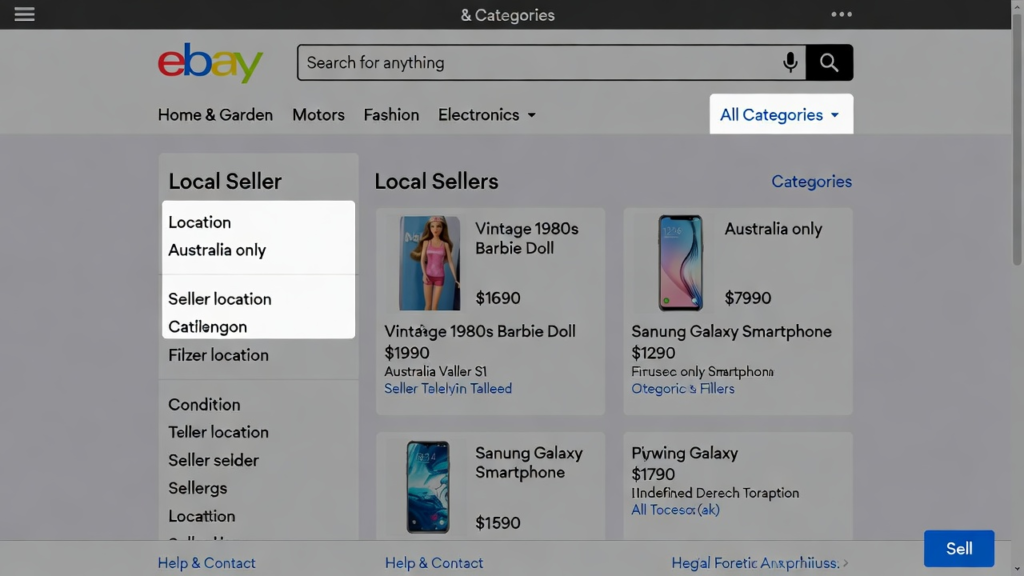
Task: Open the Categories link
Action: point(811,181)
